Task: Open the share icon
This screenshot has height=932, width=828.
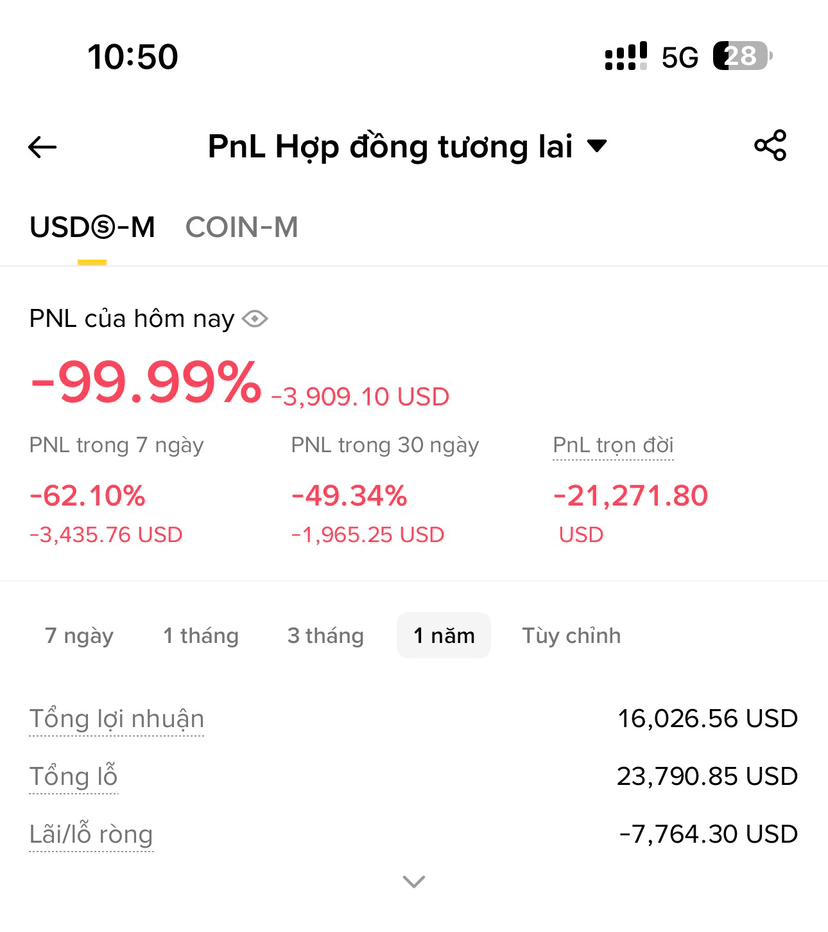Action: pyautogui.click(x=770, y=146)
